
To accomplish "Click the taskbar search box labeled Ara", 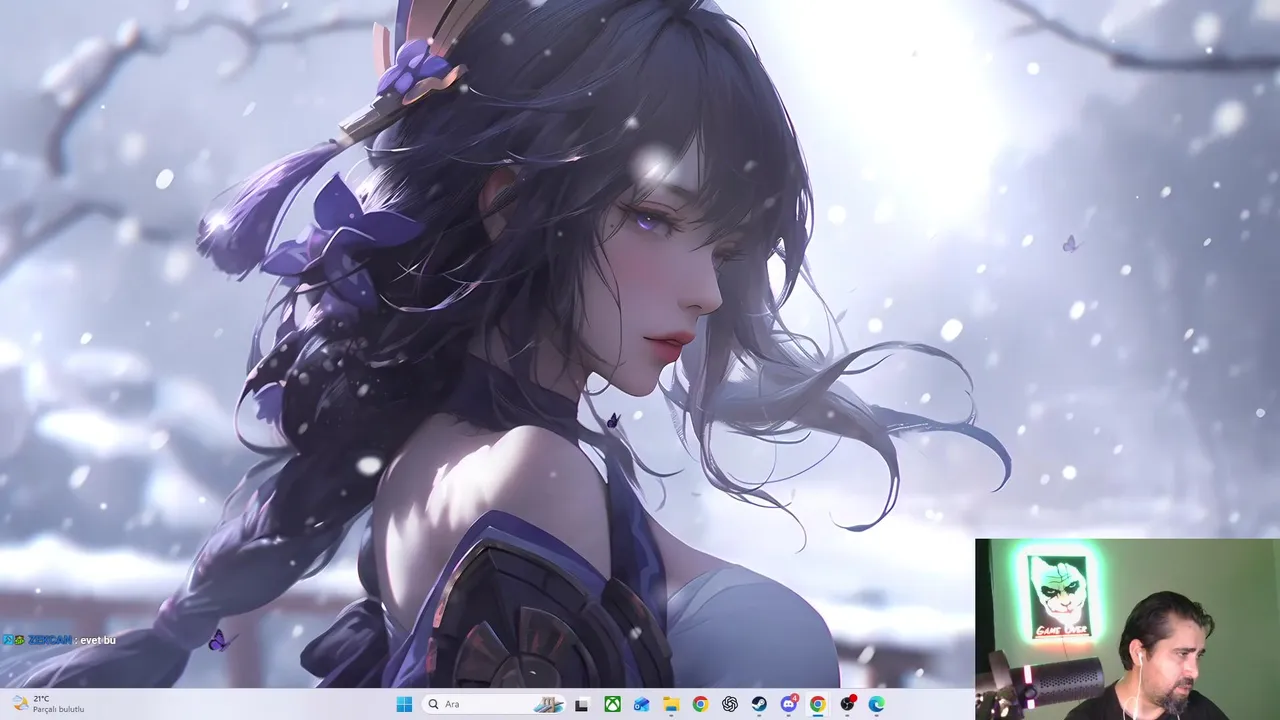I will (493, 704).
